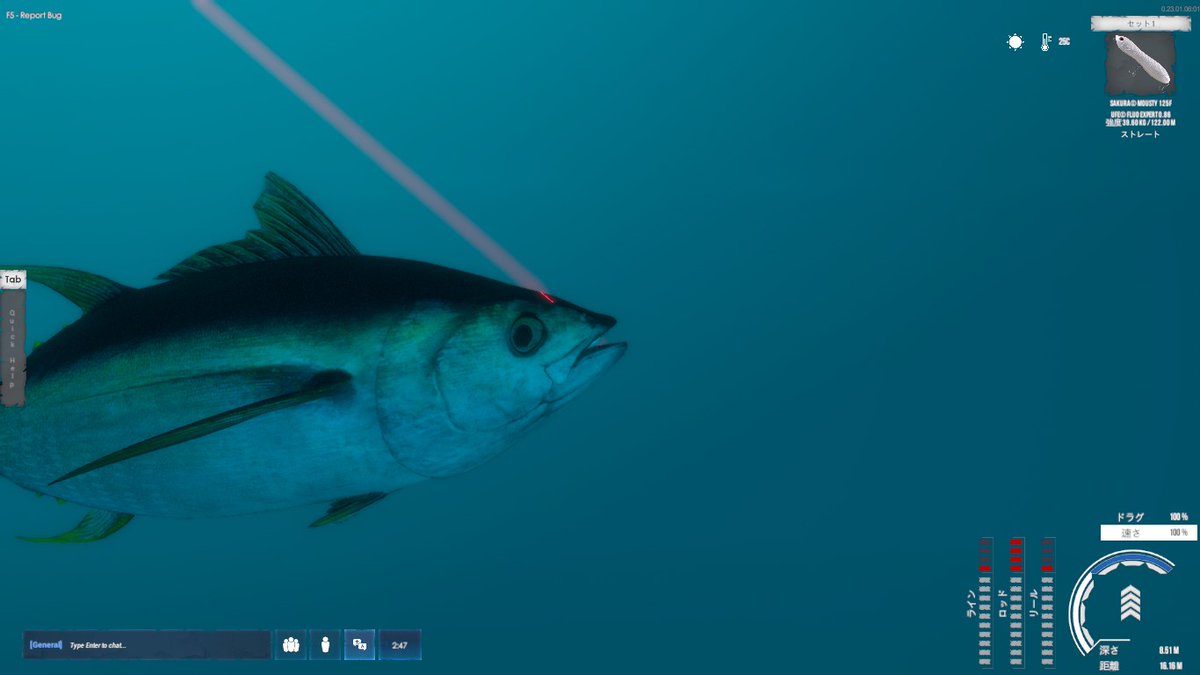Click the 深さ depth readout

[1140, 649]
